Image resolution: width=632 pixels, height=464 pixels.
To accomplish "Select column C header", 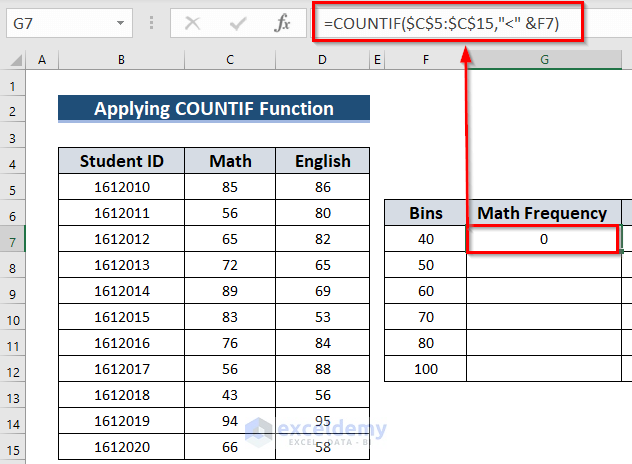I will pos(230,60).
